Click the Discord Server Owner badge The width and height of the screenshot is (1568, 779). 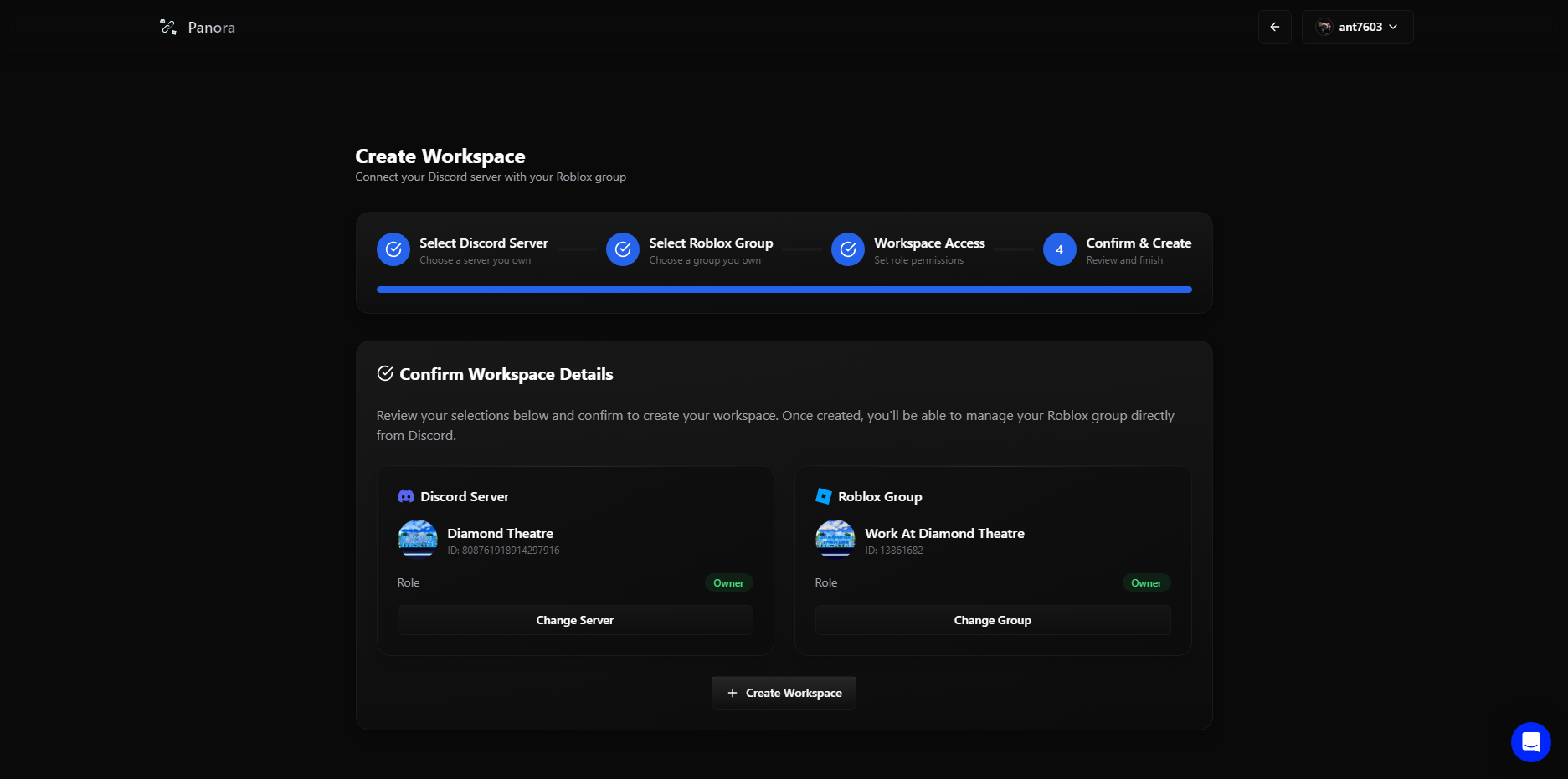pos(728,583)
